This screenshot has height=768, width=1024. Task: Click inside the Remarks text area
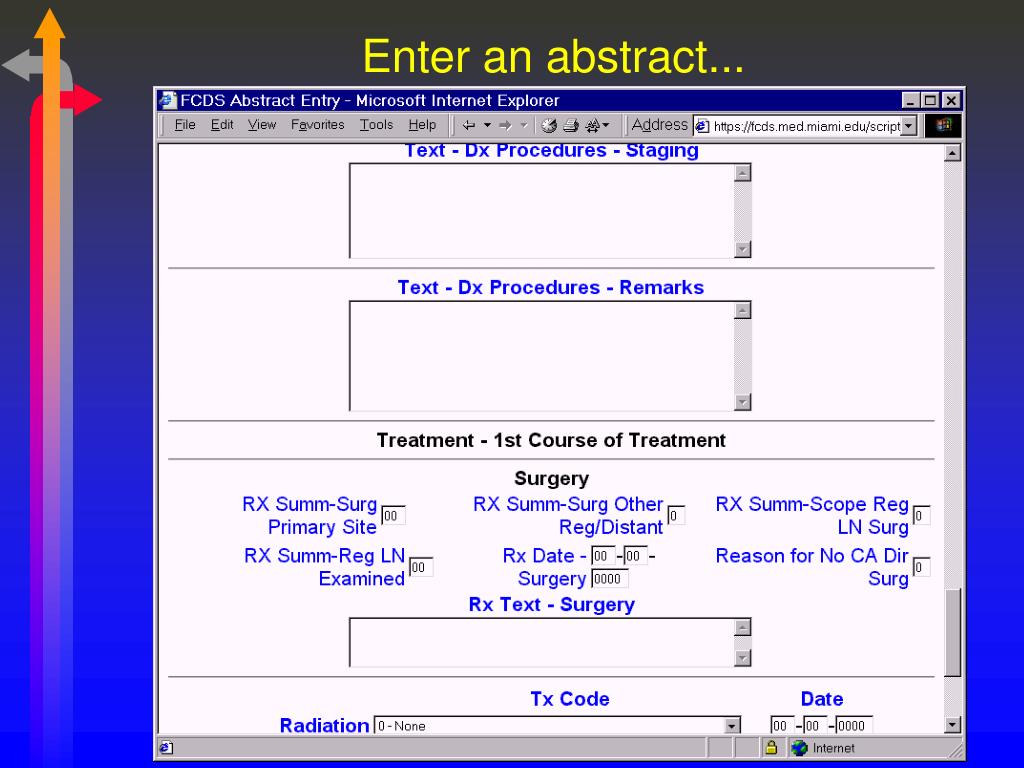coord(541,356)
